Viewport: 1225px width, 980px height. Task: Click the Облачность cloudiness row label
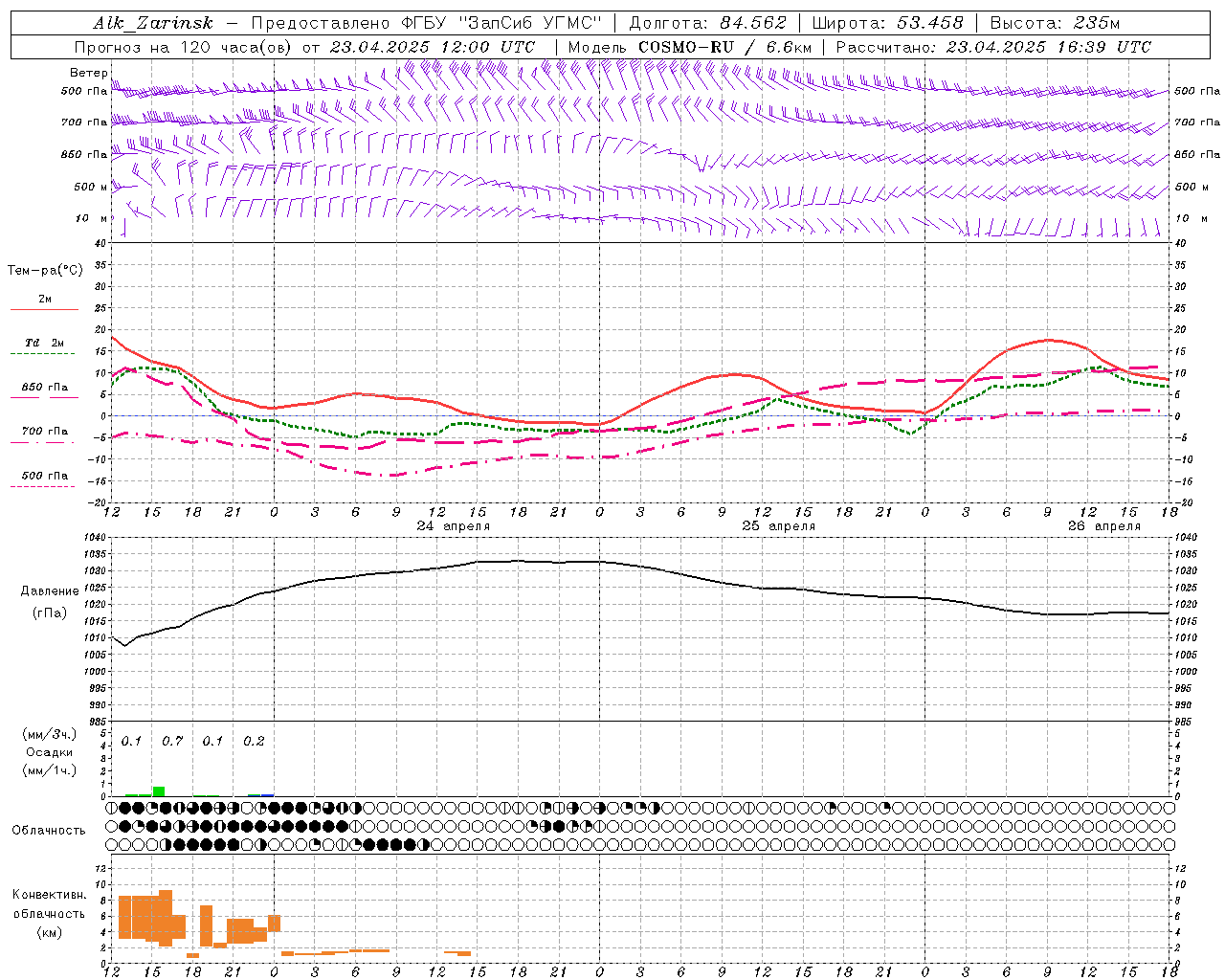[x=49, y=830]
